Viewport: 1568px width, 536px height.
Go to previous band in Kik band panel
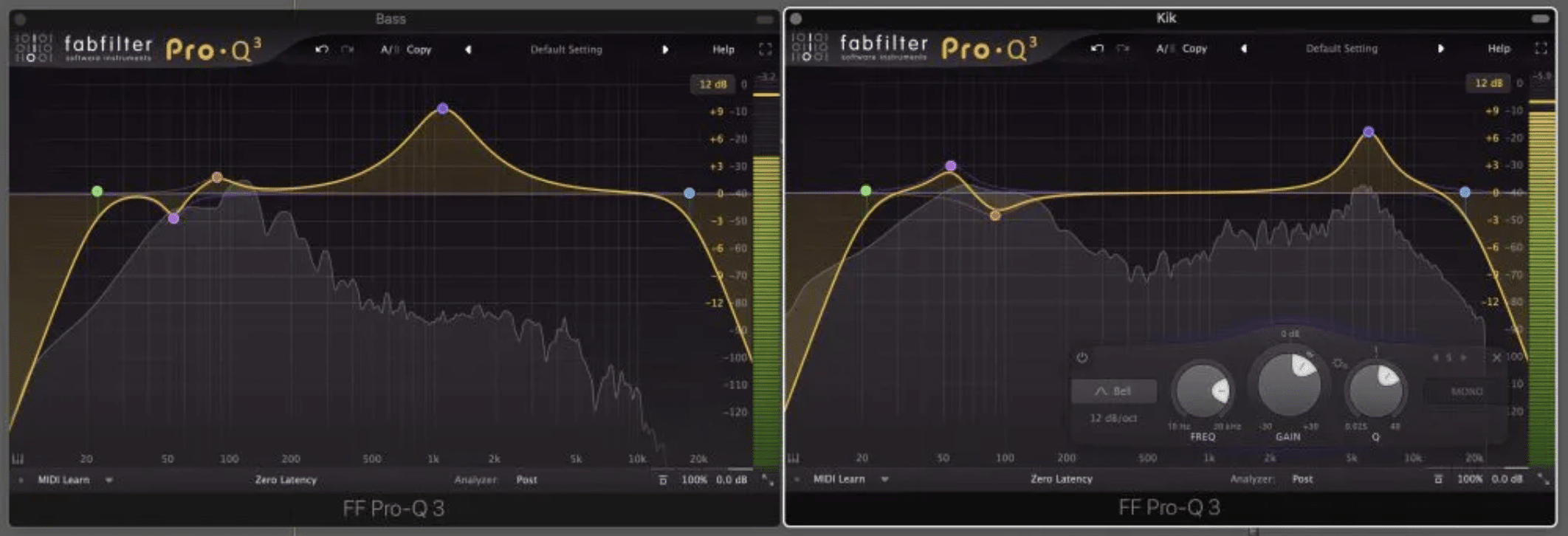point(1435,357)
